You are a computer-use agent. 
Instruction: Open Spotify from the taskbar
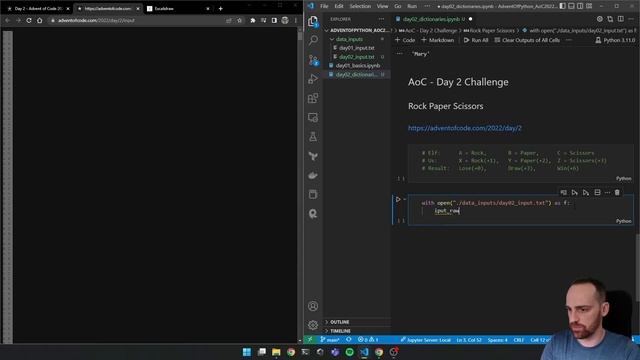point(349,352)
